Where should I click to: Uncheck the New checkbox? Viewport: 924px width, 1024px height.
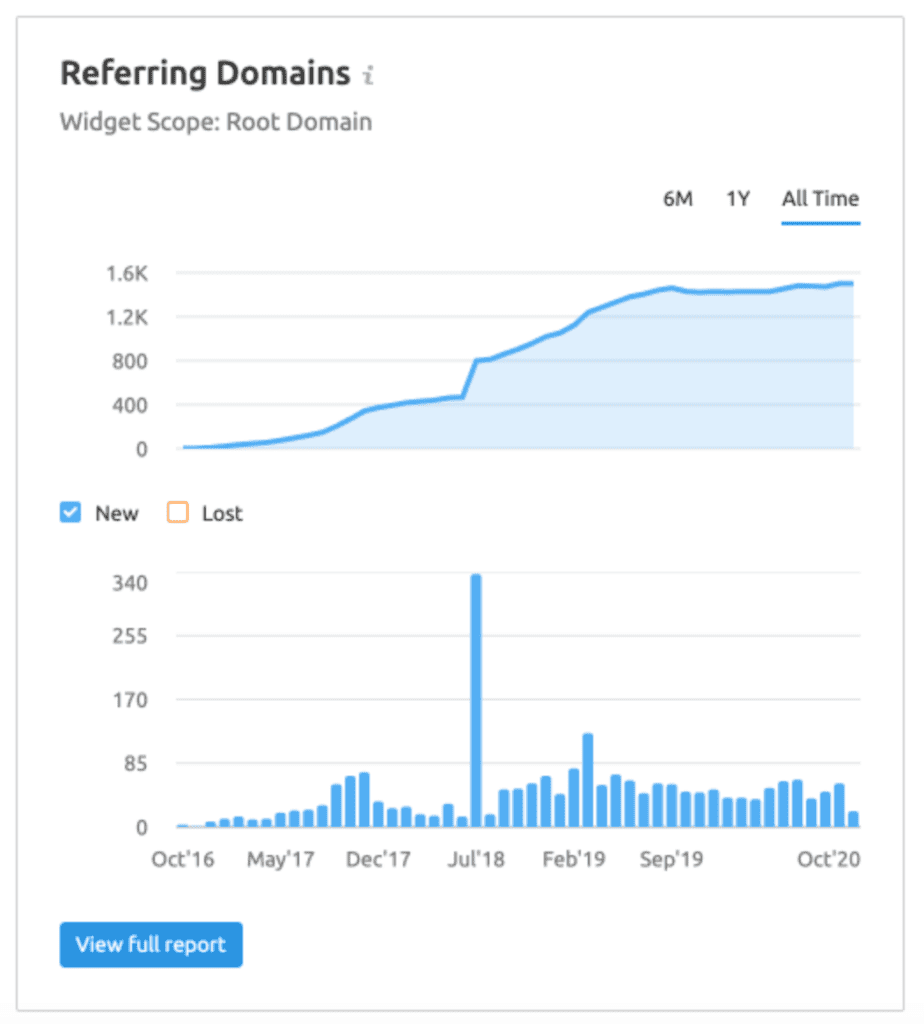click(71, 513)
